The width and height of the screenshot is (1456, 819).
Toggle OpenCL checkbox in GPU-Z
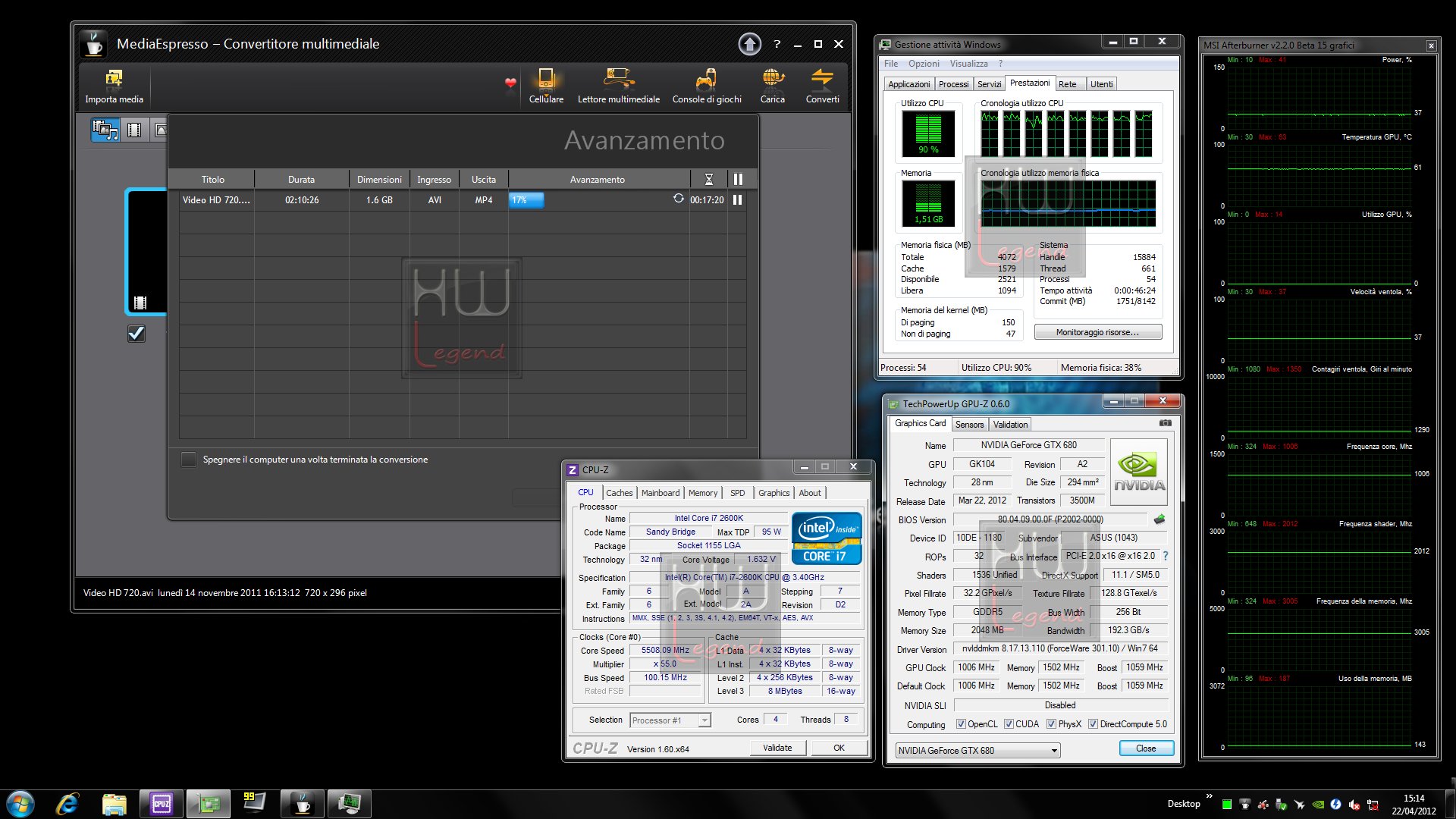961,724
